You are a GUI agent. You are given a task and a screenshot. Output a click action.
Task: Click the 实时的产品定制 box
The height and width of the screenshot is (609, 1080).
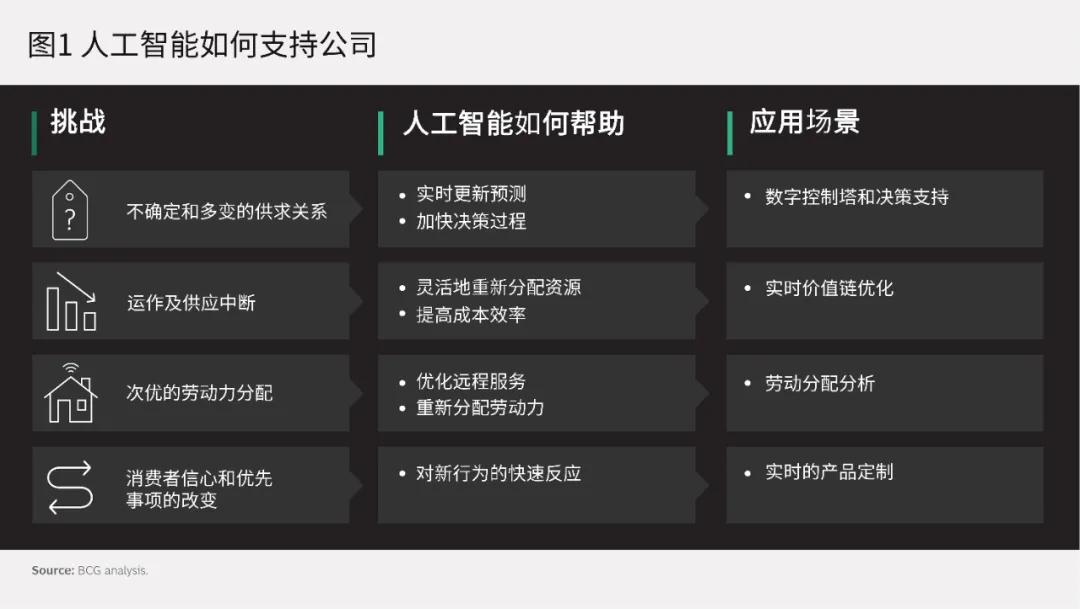[884, 484]
